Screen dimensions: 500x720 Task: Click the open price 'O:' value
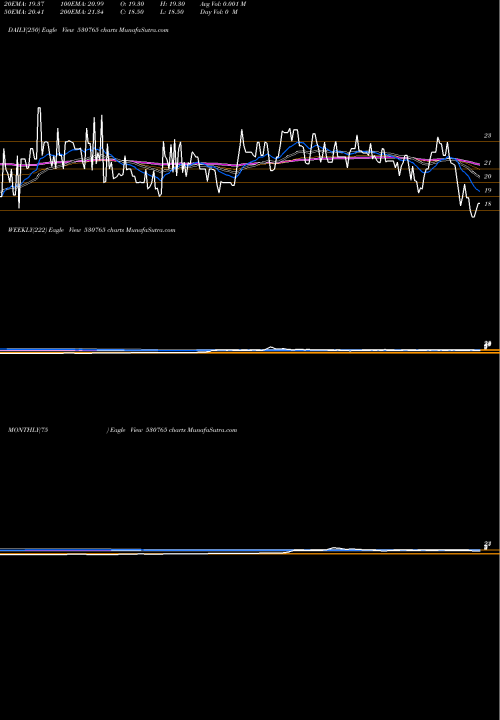click(x=132, y=4)
